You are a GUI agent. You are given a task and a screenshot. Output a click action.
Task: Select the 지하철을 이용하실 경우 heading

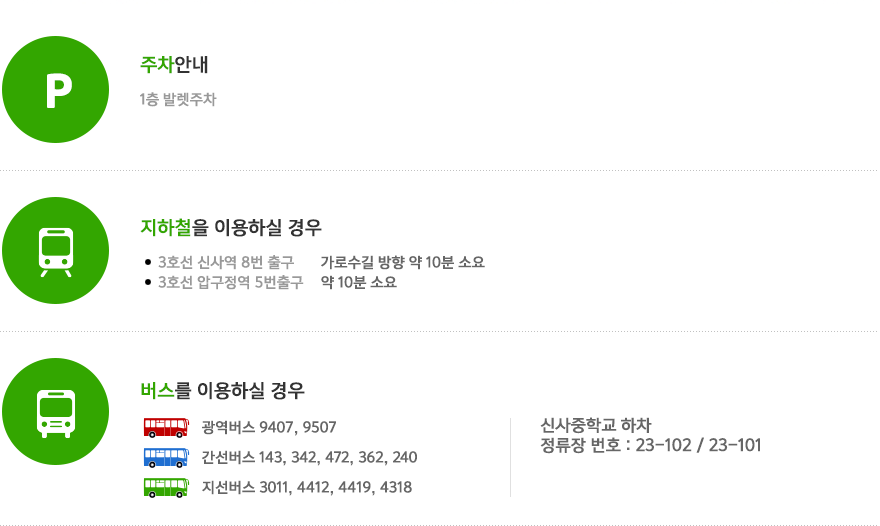231,227
